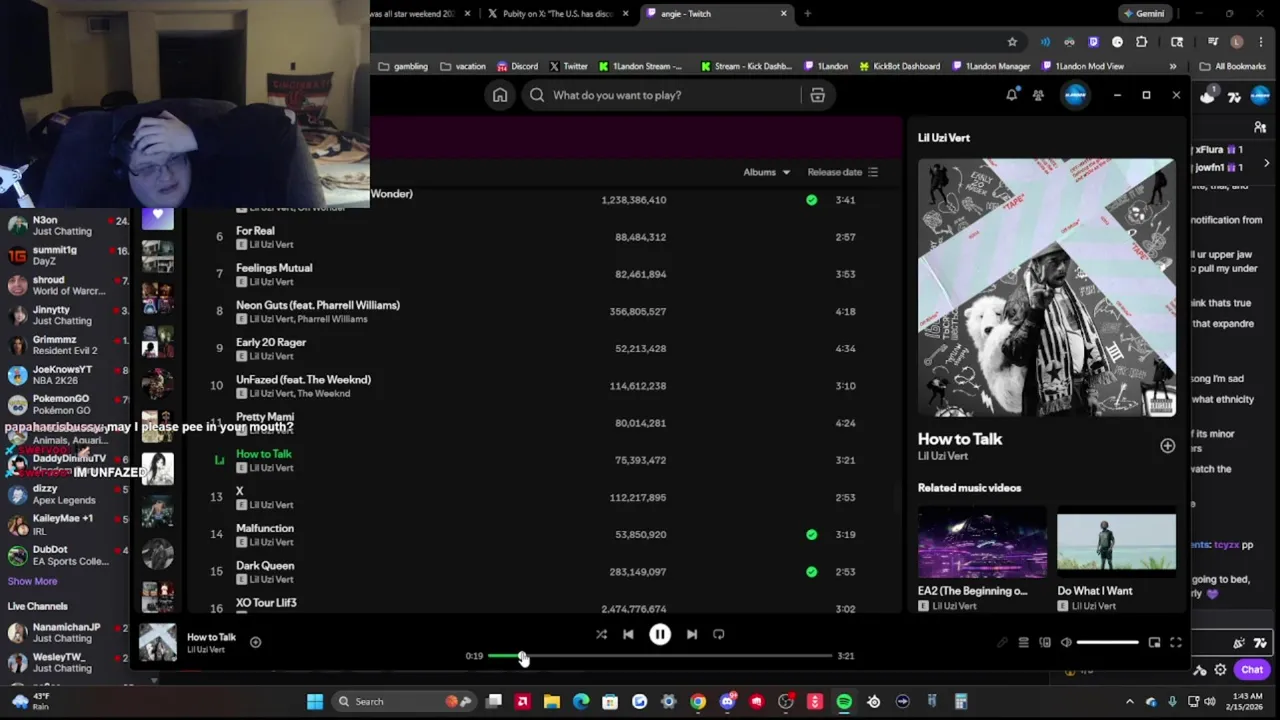The image size is (1280, 720).
Task: Open KickBot Dashboard bookmark
Action: pyautogui.click(x=899, y=67)
